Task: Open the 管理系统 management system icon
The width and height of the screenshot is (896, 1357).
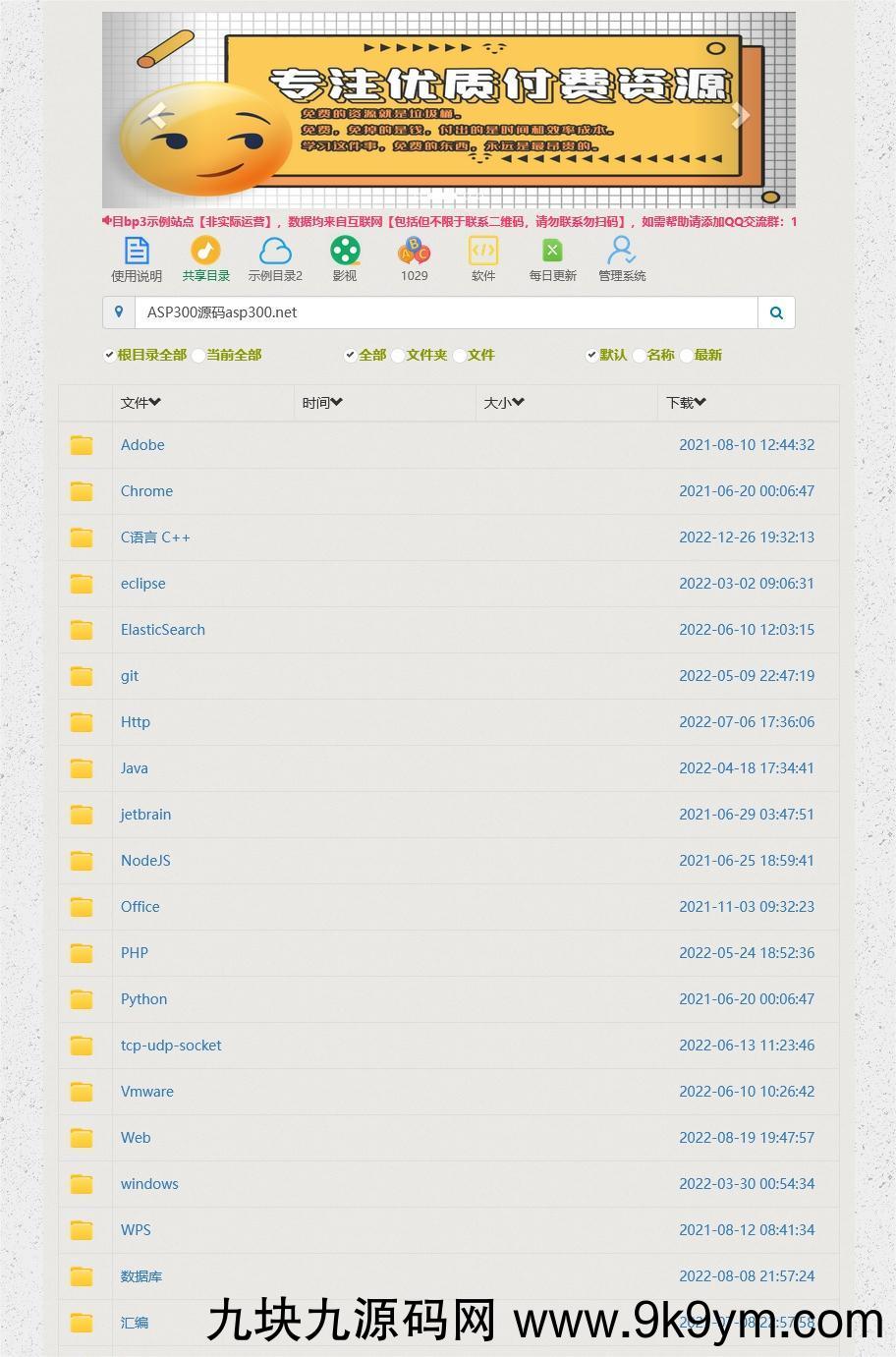Action: click(x=621, y=258)
